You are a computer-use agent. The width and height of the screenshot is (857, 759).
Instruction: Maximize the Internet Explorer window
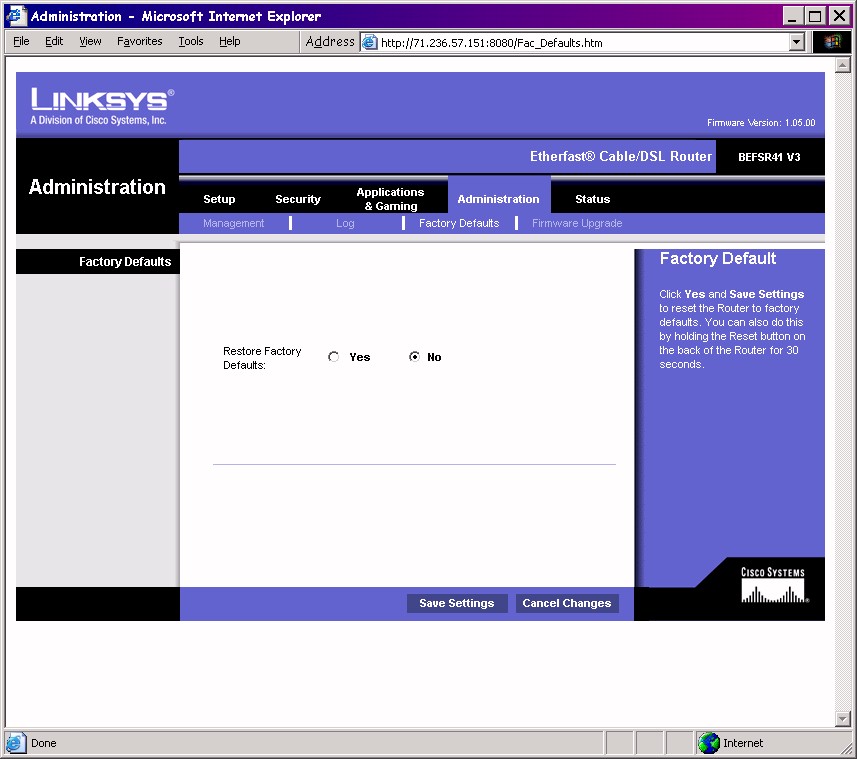coord(815,16)
